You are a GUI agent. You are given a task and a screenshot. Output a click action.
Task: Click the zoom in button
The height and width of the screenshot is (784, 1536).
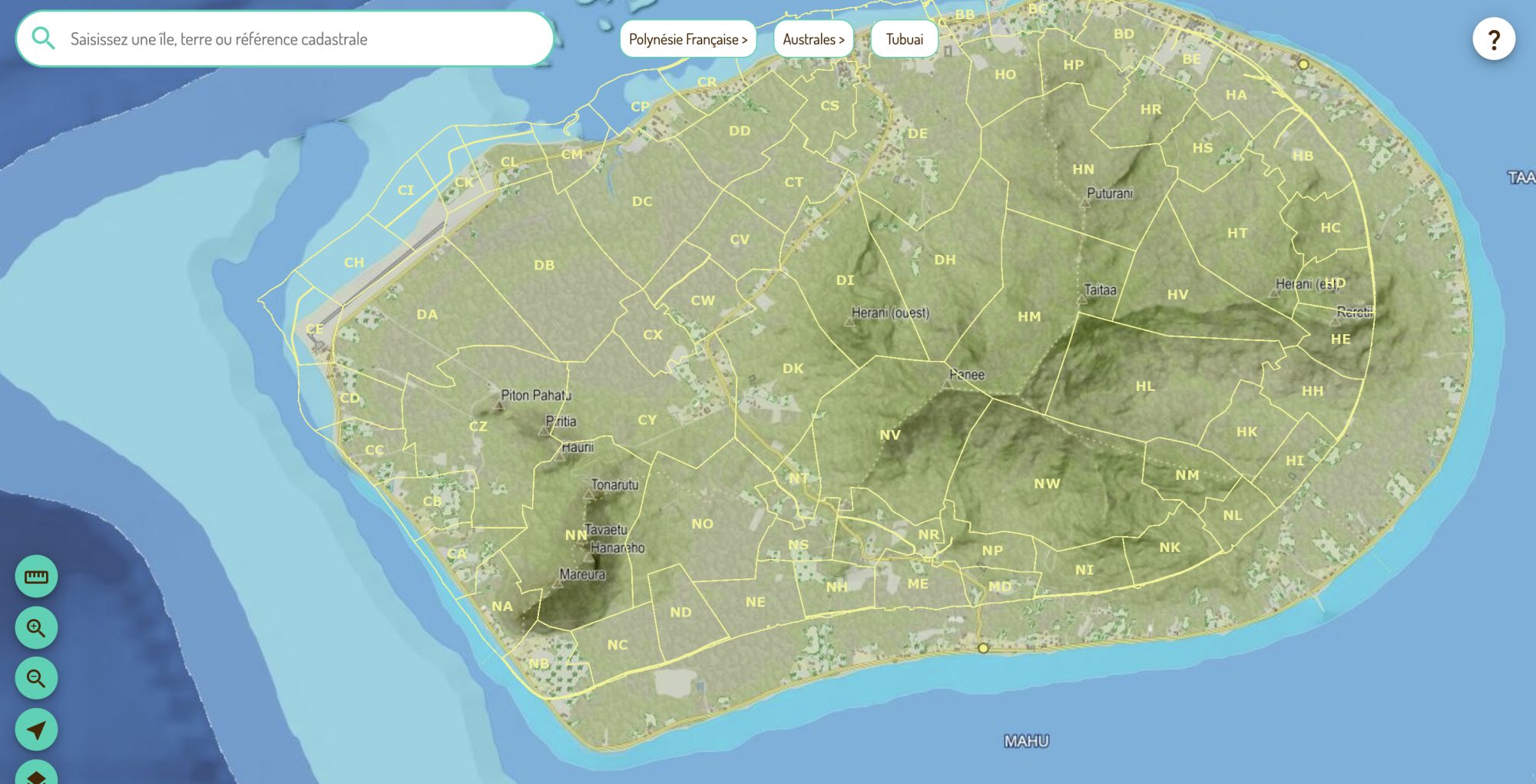[36, 628]
